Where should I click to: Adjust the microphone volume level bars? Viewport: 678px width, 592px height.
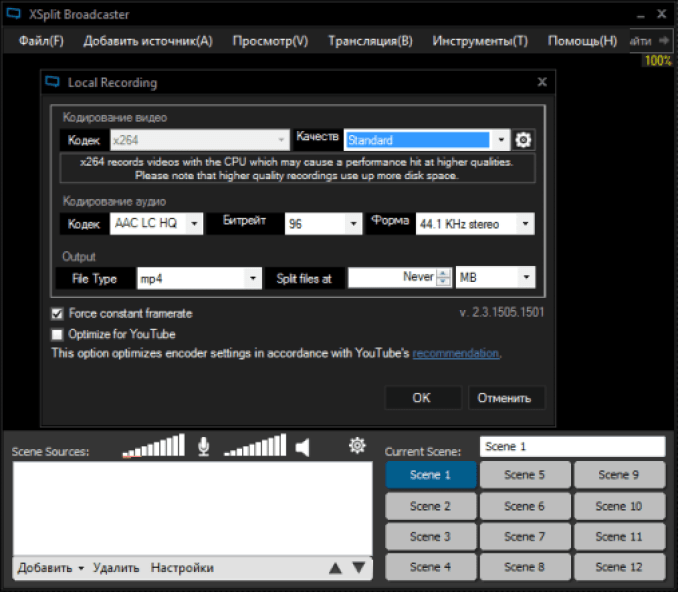(x=154, y=445)
